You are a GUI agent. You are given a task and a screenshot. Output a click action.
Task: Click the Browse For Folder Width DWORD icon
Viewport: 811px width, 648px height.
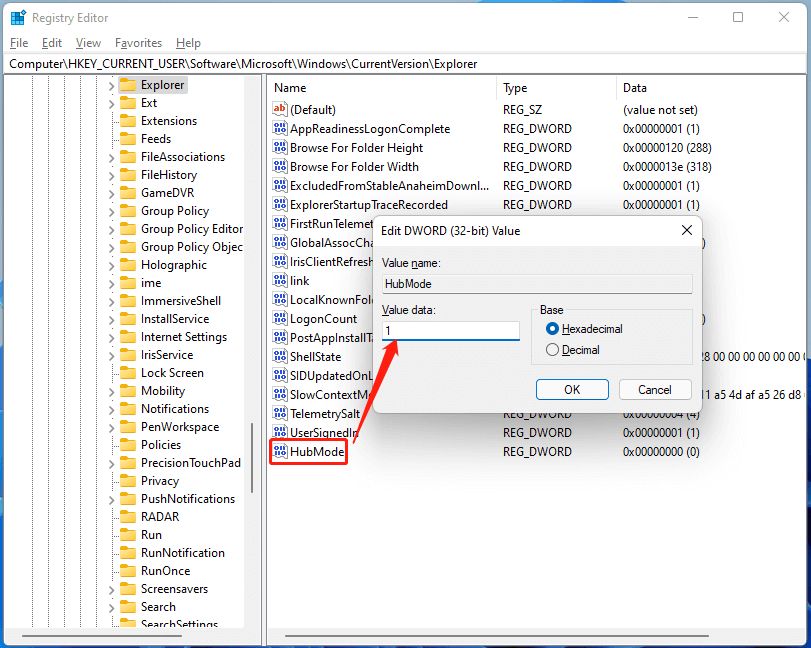280,167
